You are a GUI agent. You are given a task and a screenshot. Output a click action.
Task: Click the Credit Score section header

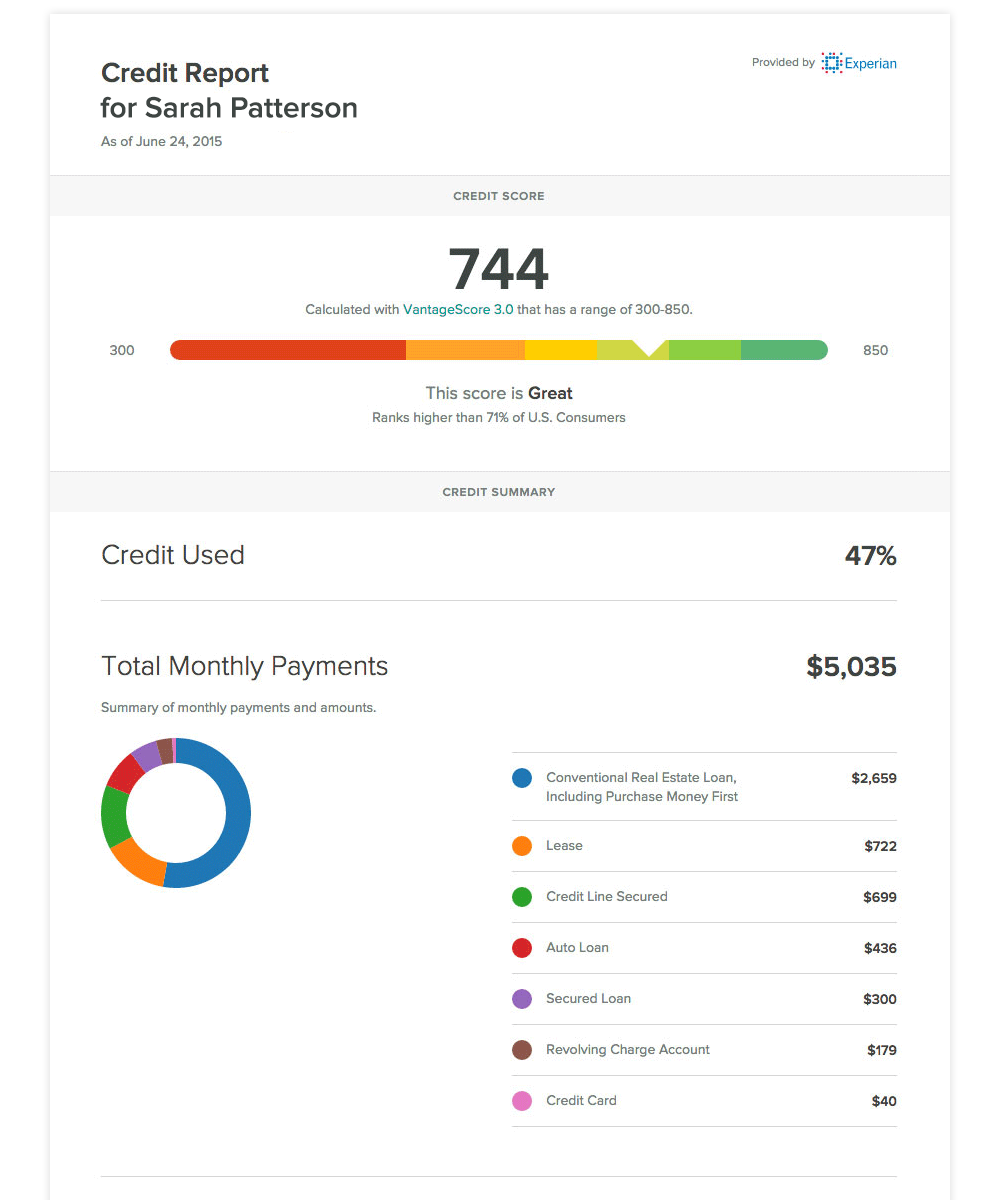click(x=499, y=196)
